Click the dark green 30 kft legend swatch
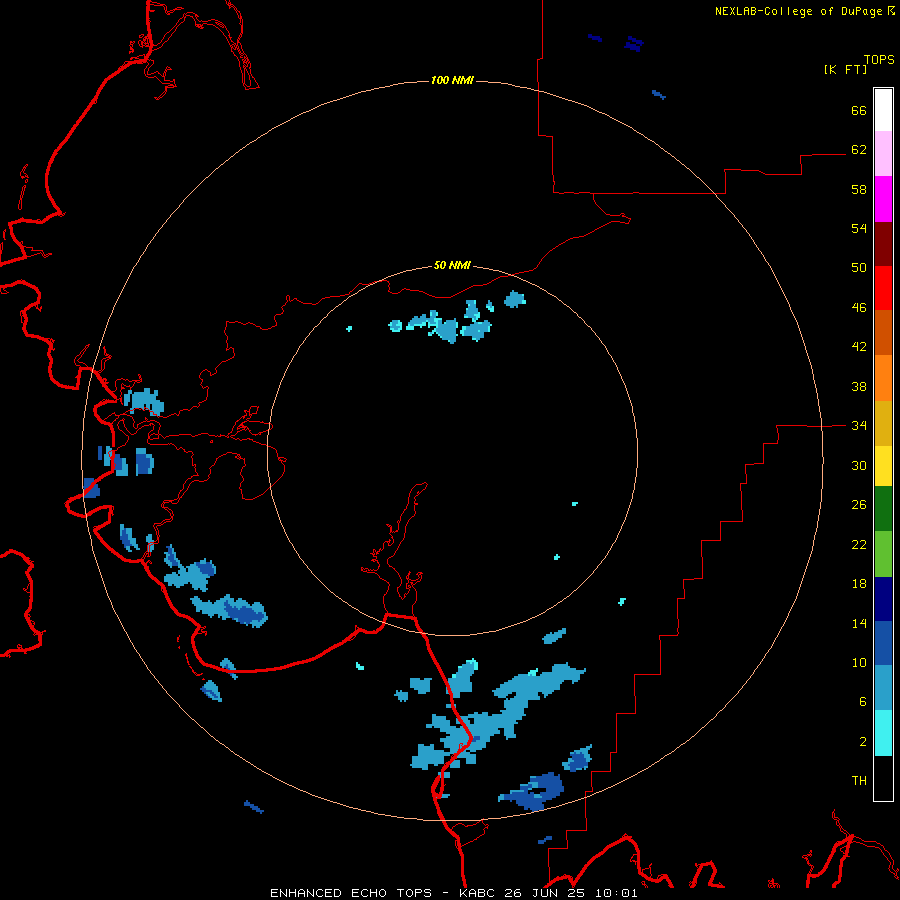This screenshot has width=900, height=900. (883, 509)
